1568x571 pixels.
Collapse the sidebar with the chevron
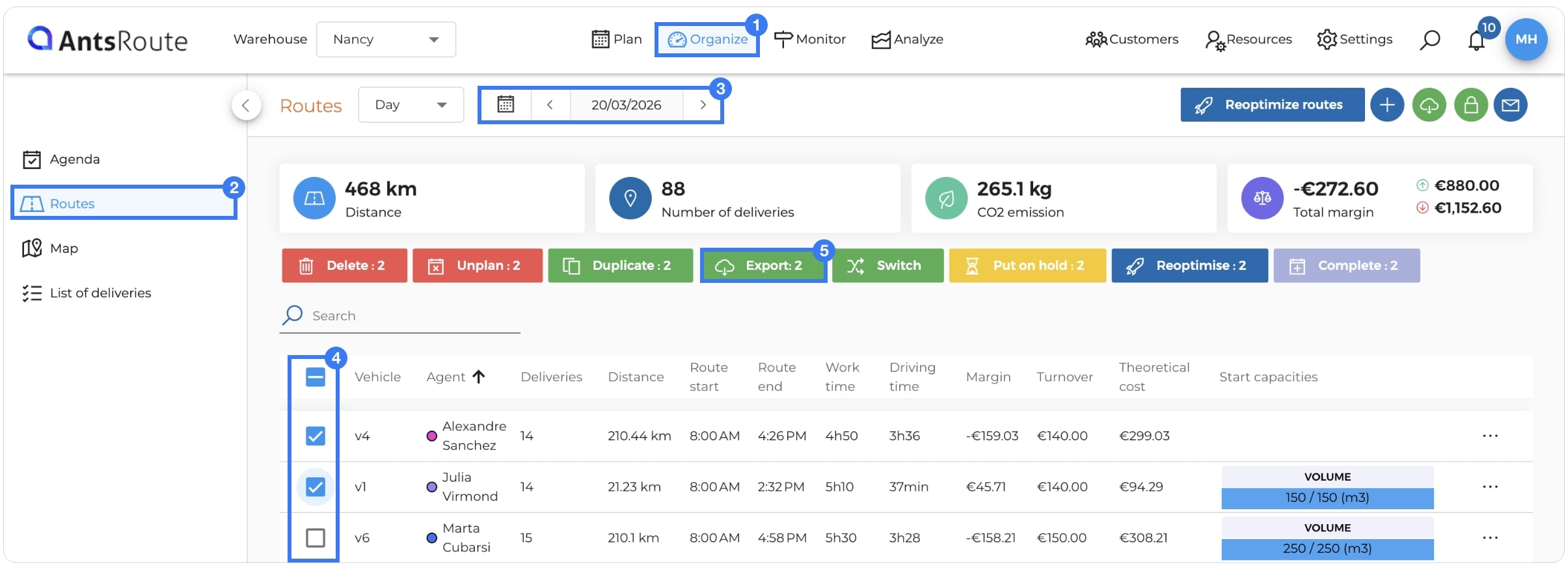coord(246,105)
